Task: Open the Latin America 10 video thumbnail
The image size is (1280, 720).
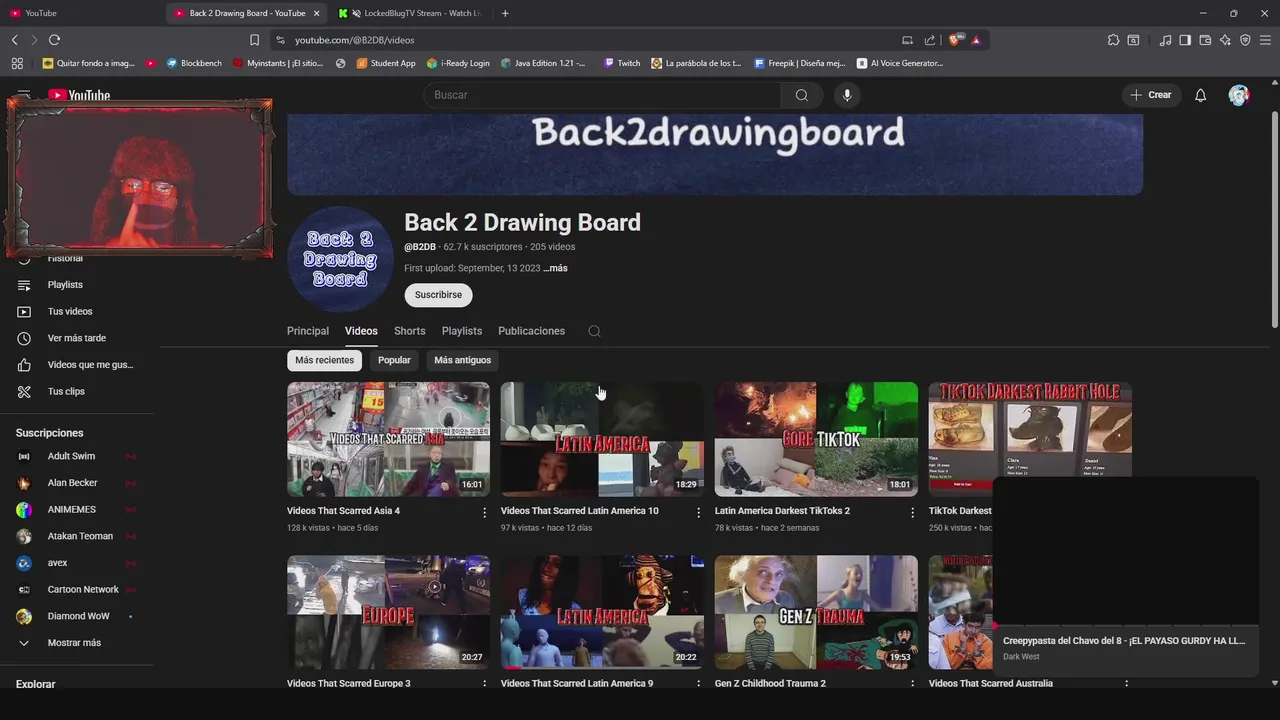Action: pyautogui.click(x=602, y=439)
